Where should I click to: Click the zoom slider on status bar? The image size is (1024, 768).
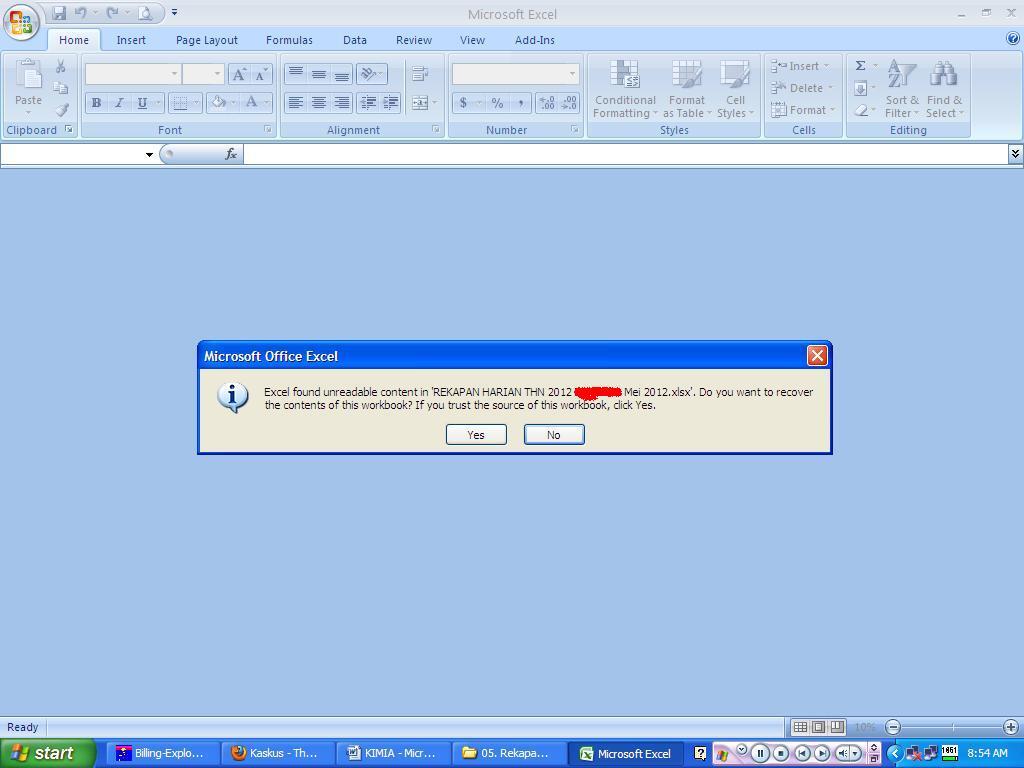click(952, 727)
